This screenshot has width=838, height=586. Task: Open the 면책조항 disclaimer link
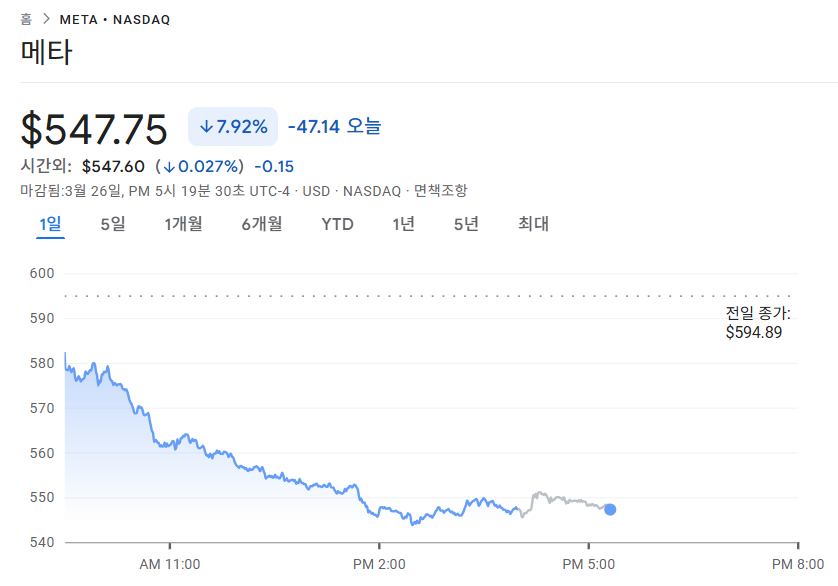(441, 191)
